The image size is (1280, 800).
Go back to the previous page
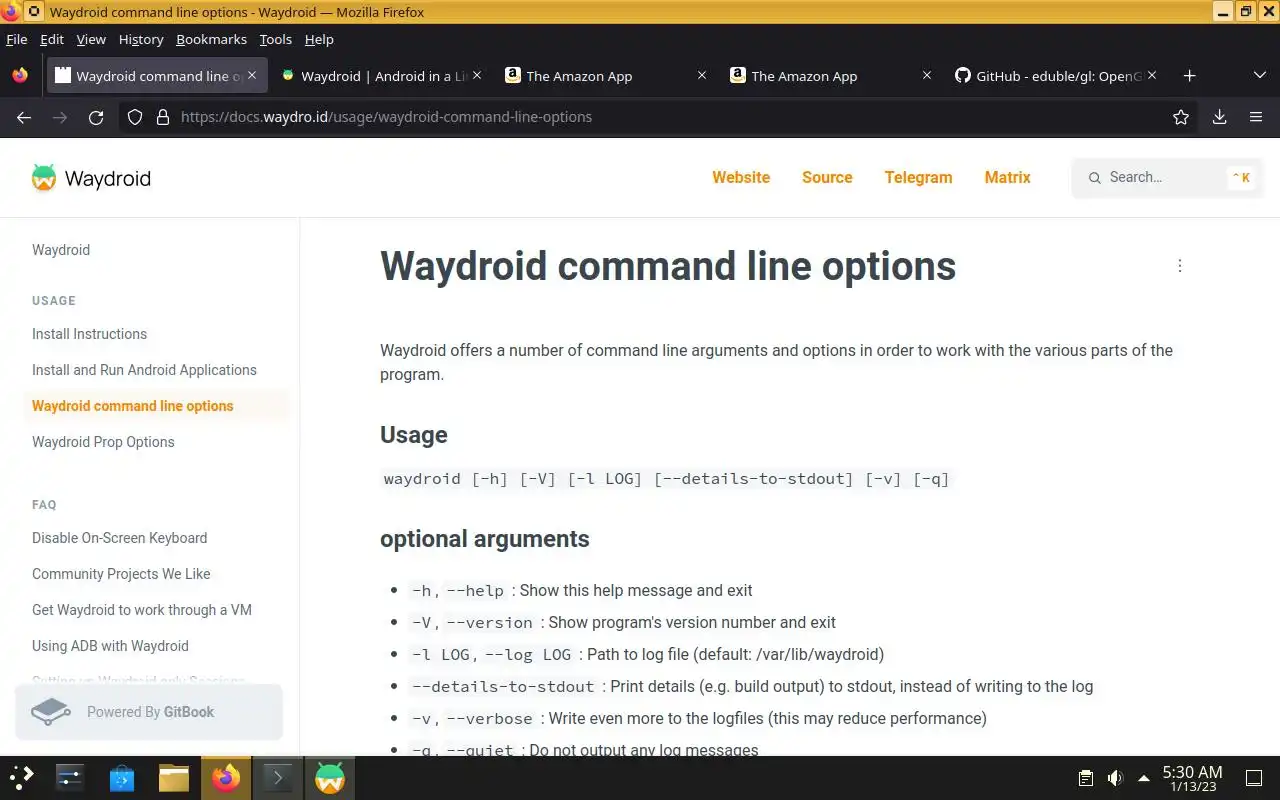click(x=24, y=117)
